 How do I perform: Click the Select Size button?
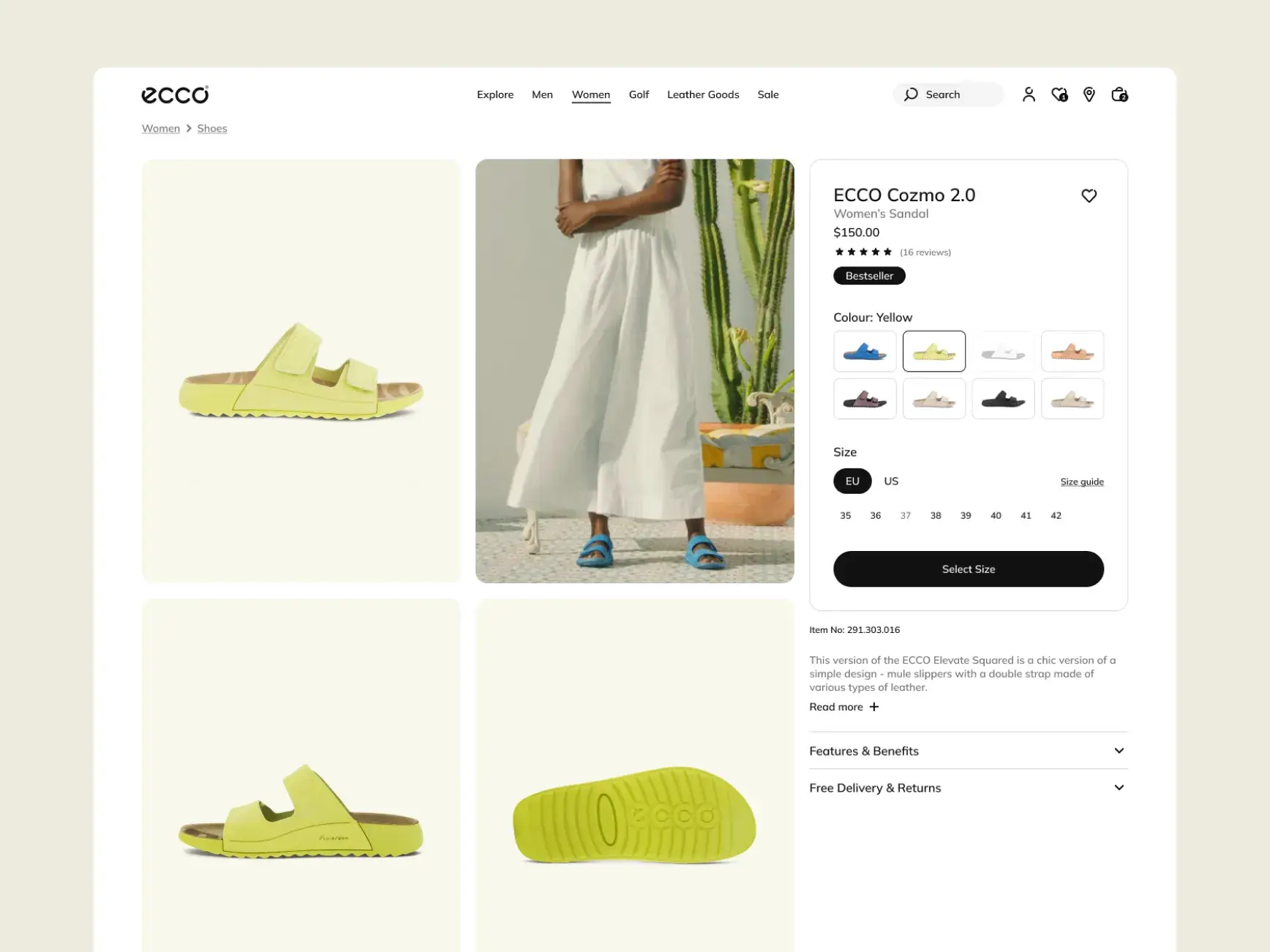click(969, 569)
